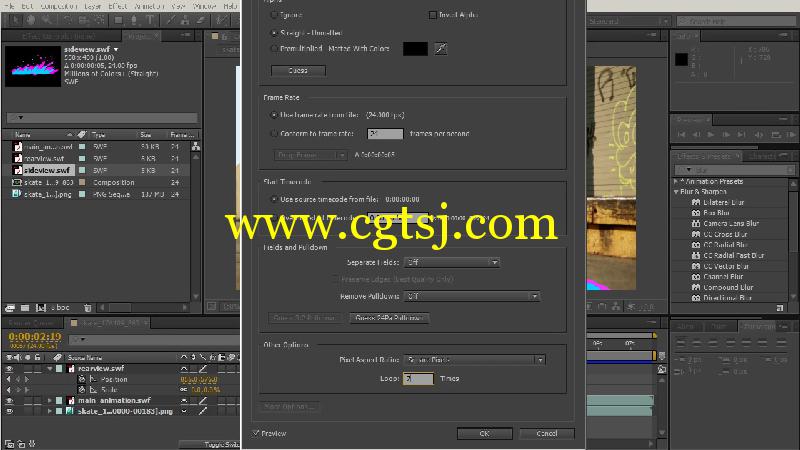Click black color swatch in Info panel
800x450 pixels.
pos(681,59)
